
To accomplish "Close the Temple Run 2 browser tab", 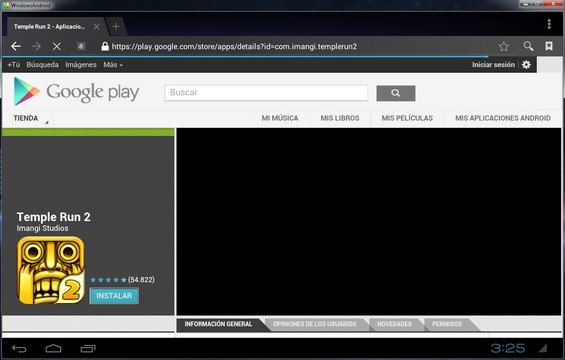I will coord(97,27).
